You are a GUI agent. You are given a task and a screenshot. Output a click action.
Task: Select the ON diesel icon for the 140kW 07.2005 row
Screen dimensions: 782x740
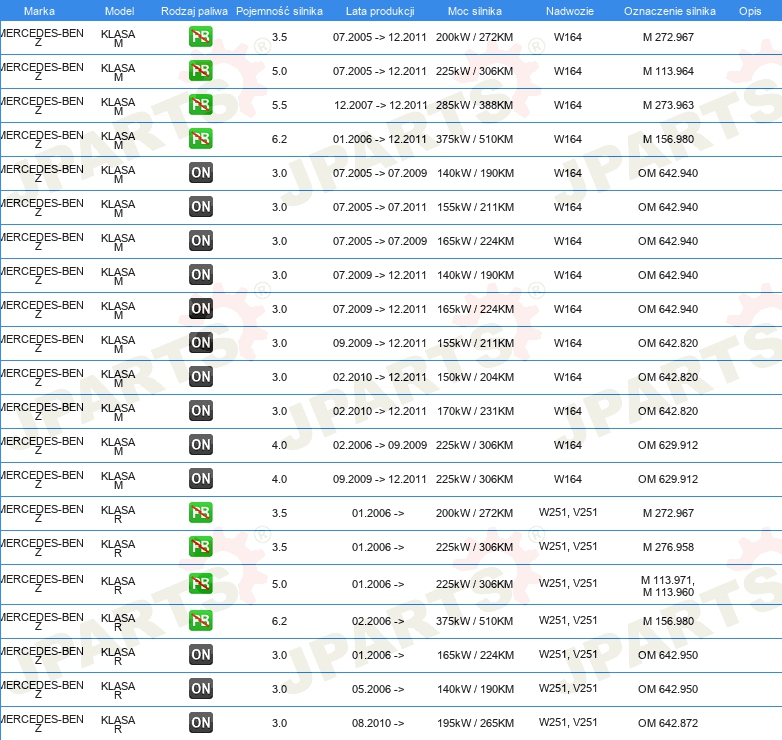click(200, 173)
